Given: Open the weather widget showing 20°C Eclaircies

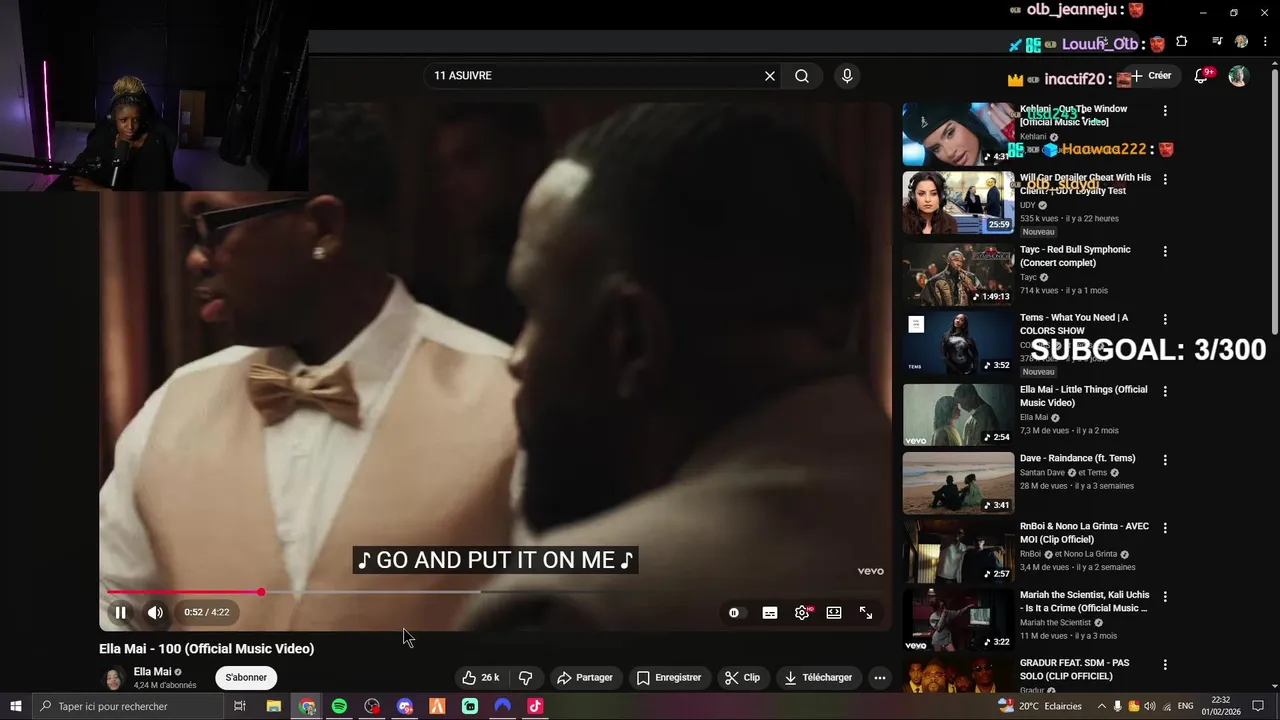Looking at the screenshot, I should [1040, 706].
